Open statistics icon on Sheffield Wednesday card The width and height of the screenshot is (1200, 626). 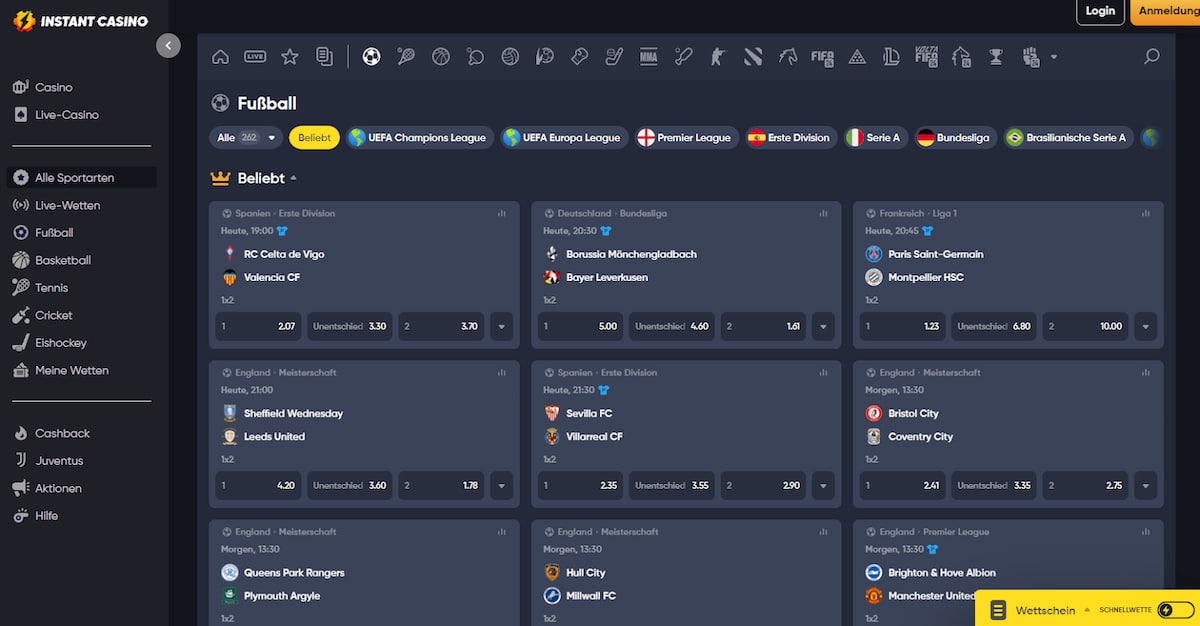501,372
